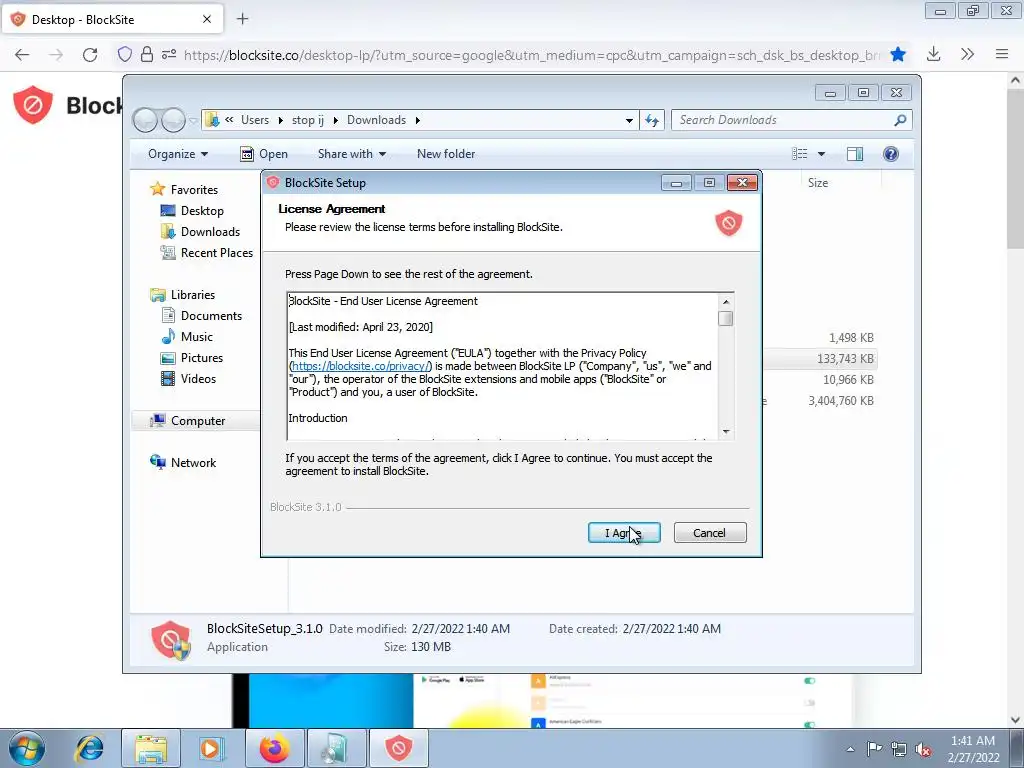This screenshot has width=1024, height=768.
Task: Open Windows Media Player from the taskbar
Action: coord(212,749)
